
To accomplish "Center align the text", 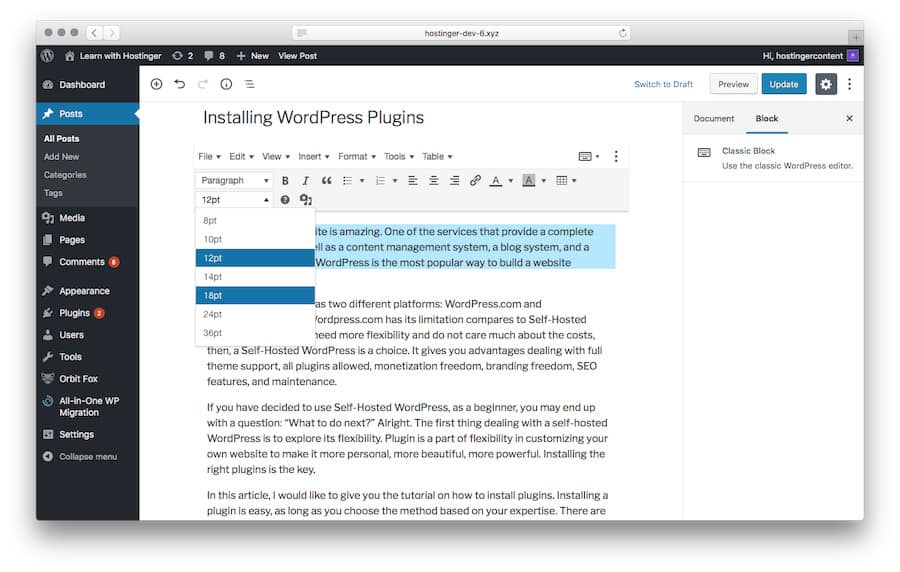I will [434, 181].
